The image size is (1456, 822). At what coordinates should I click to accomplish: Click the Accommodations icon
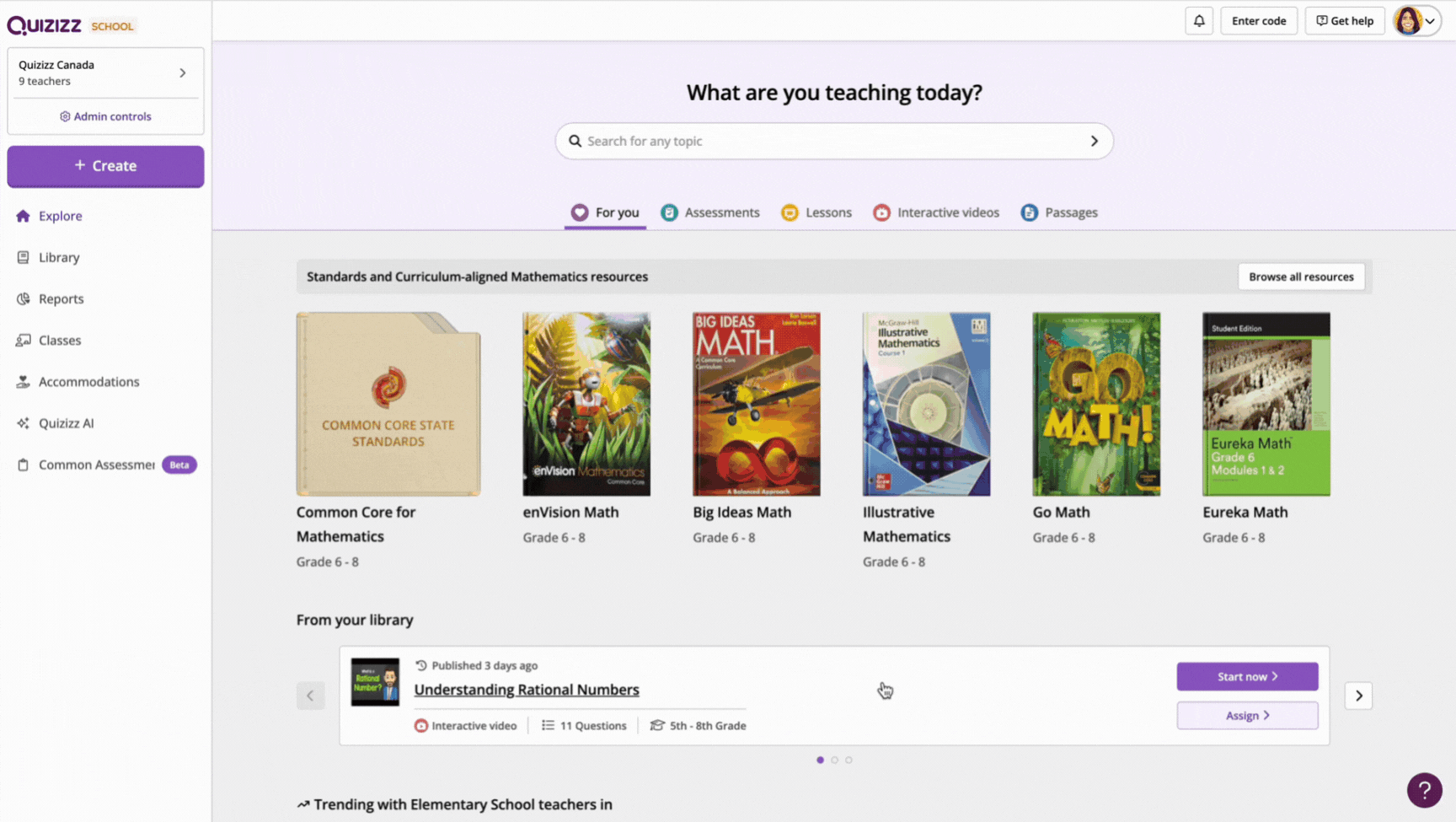click(23, 381)
